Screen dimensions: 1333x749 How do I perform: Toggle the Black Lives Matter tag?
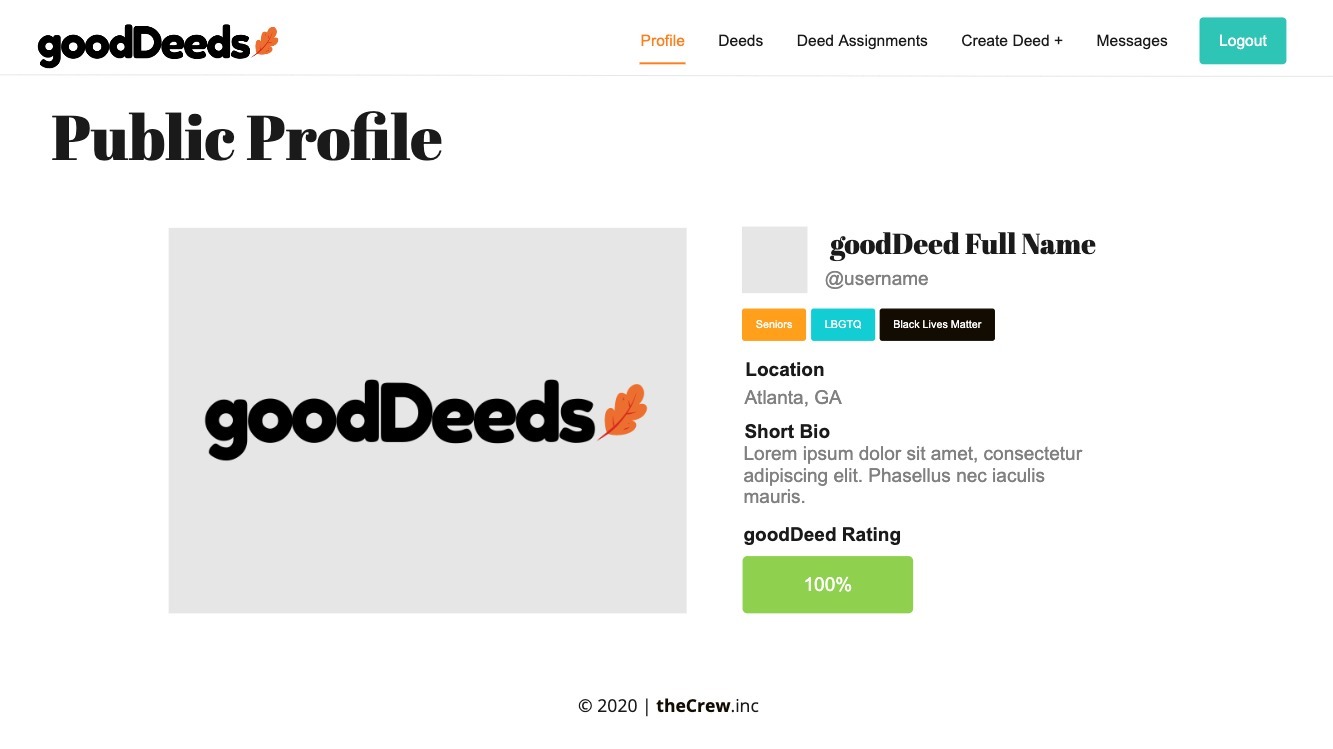(x=936, y=324)
